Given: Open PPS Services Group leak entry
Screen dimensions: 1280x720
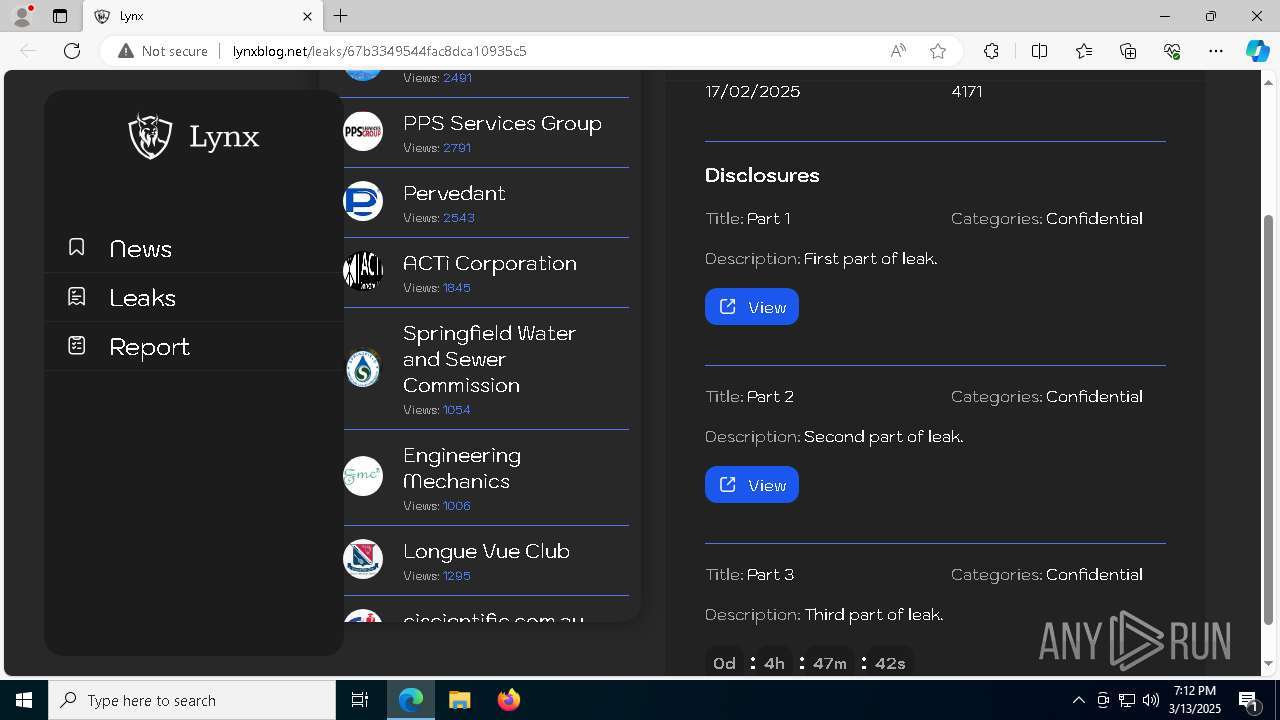Looking at the screenshot, I should coord(486,133).
